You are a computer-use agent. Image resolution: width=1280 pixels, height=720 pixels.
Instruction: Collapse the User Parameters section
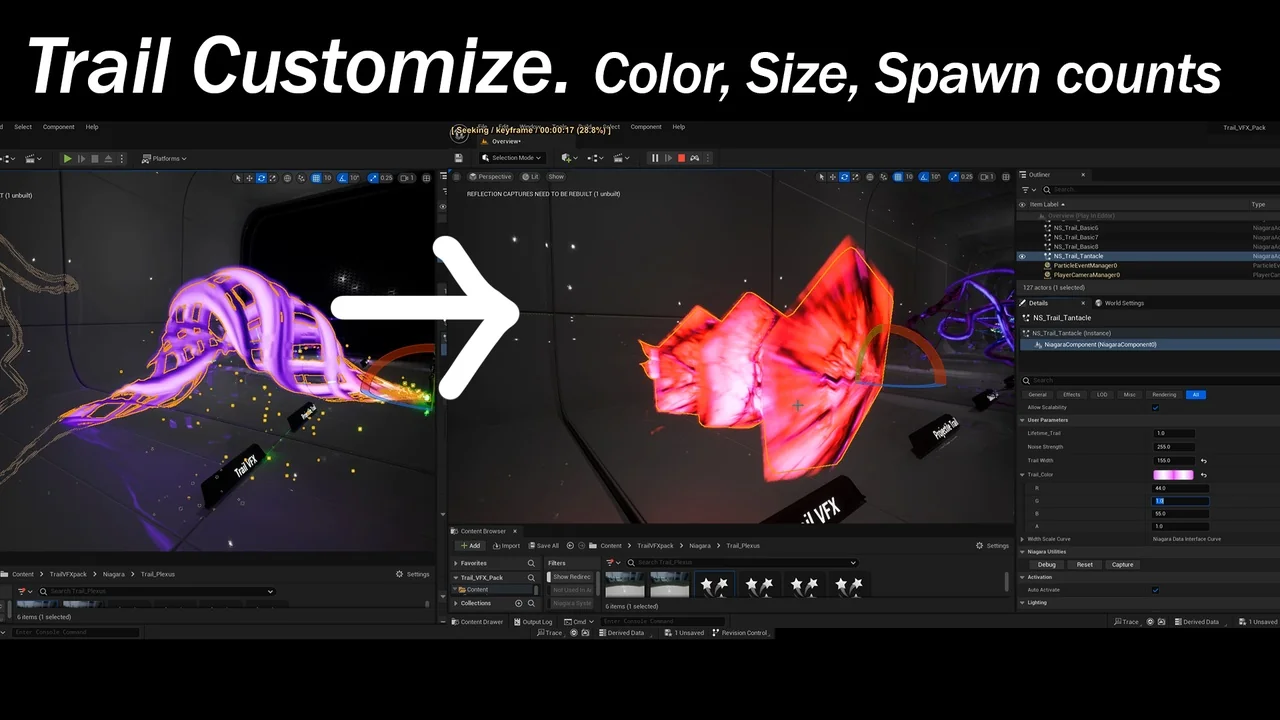click(x=1022, y=420)
